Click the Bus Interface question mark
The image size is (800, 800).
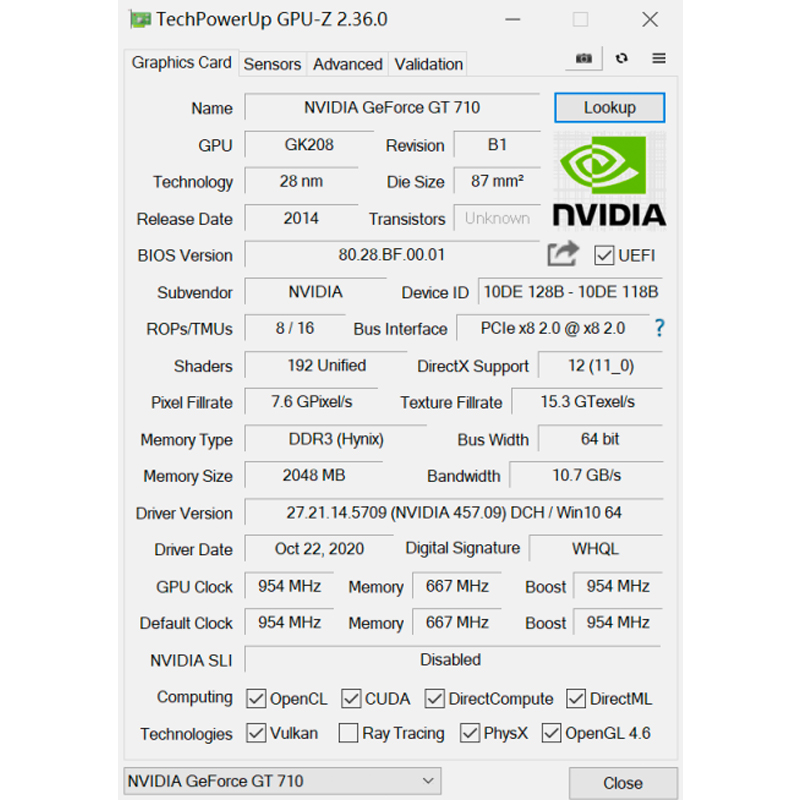659,328
